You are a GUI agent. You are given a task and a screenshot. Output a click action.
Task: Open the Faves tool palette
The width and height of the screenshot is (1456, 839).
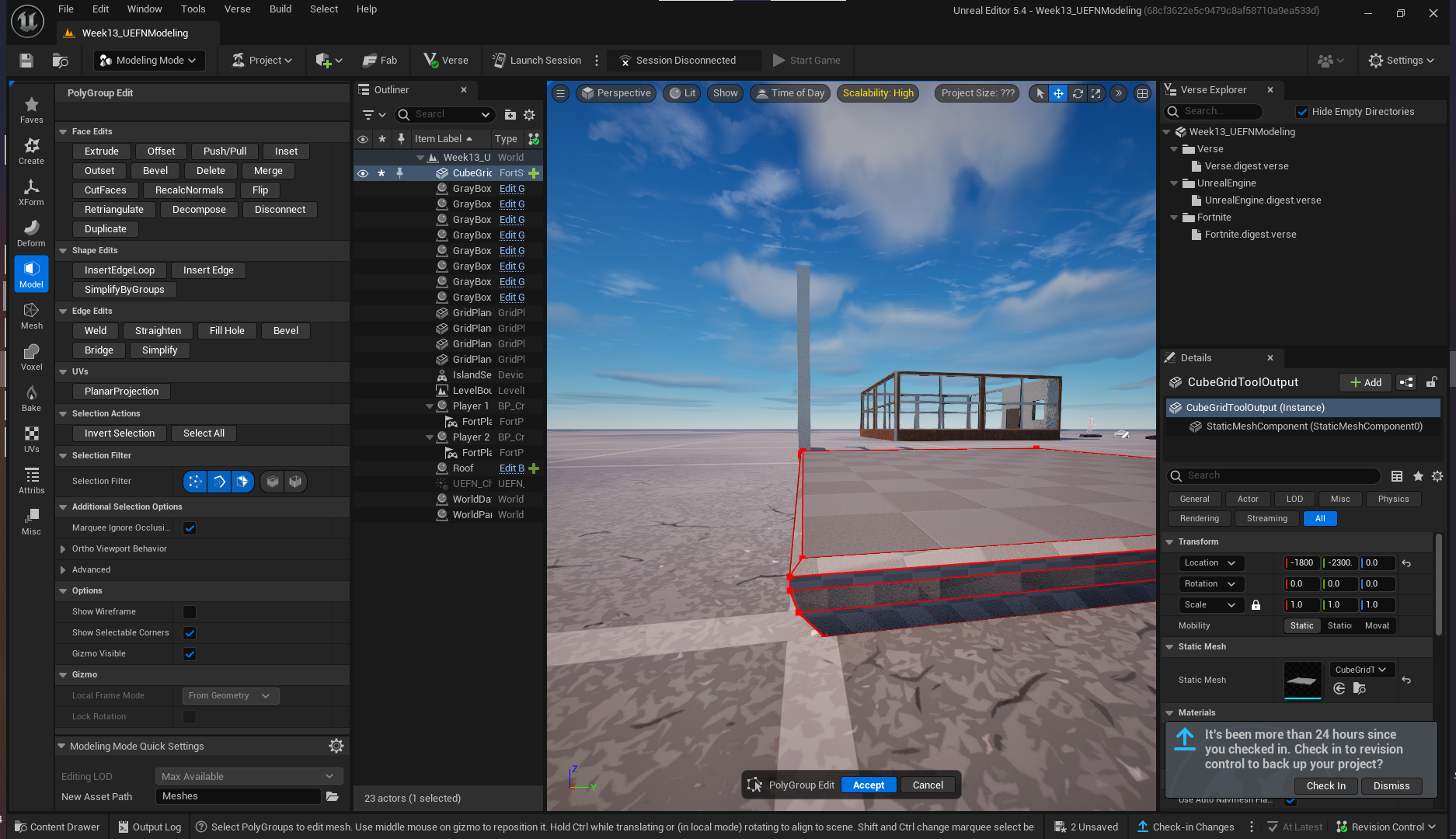pyautogui.click(x=31, y=110)
